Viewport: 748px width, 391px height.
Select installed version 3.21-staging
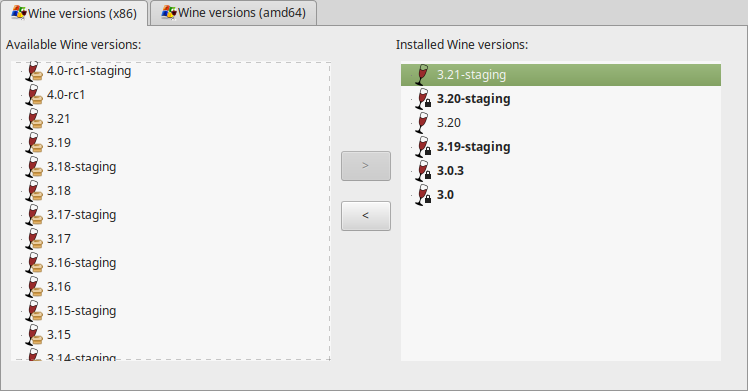click(x=561, y=75)
